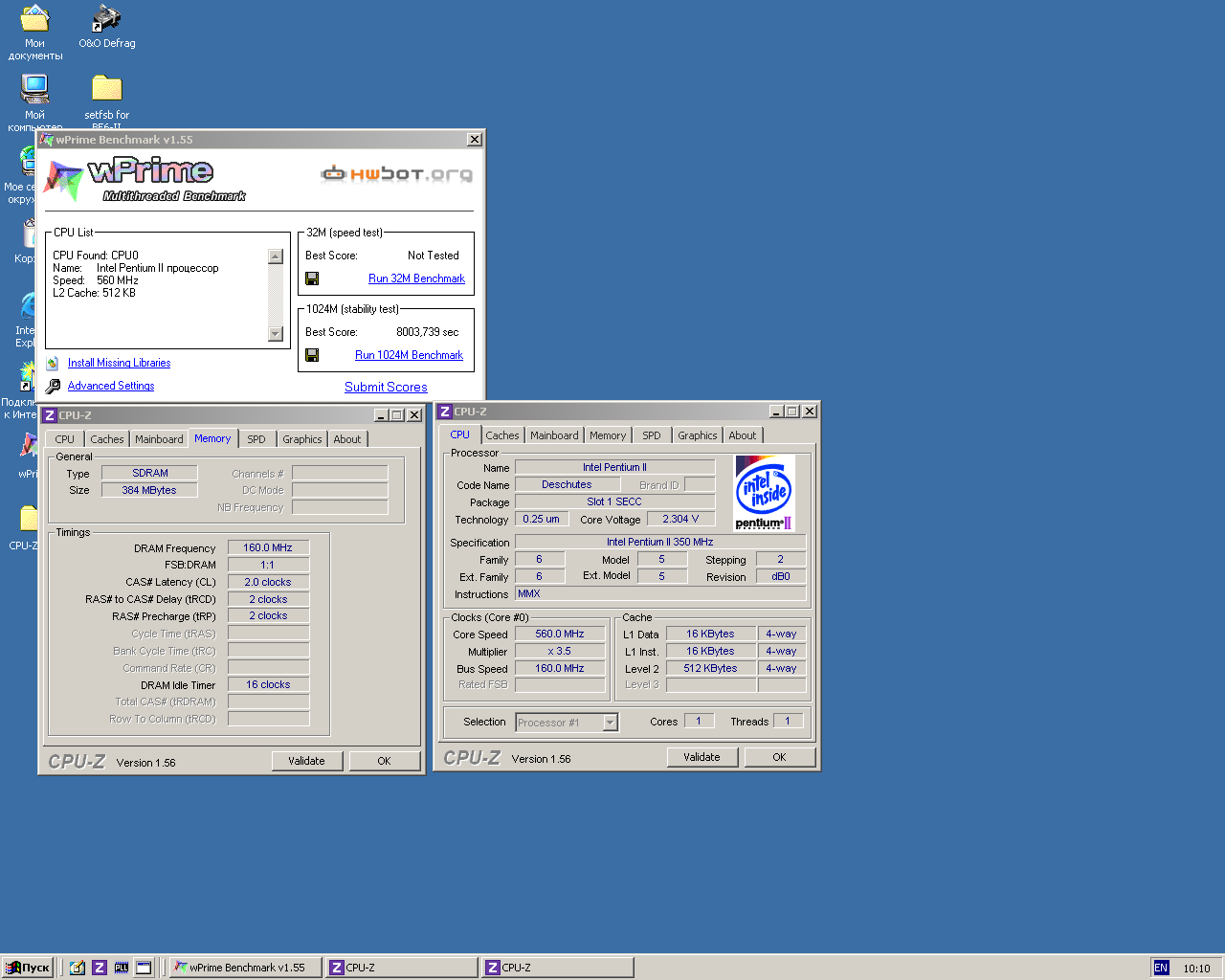Image resolution: width=1225 pixels, height=980 pixels.
Task: Click the Z icon in the Processor CPU-Z title bar
Action: tap(445, 412)
